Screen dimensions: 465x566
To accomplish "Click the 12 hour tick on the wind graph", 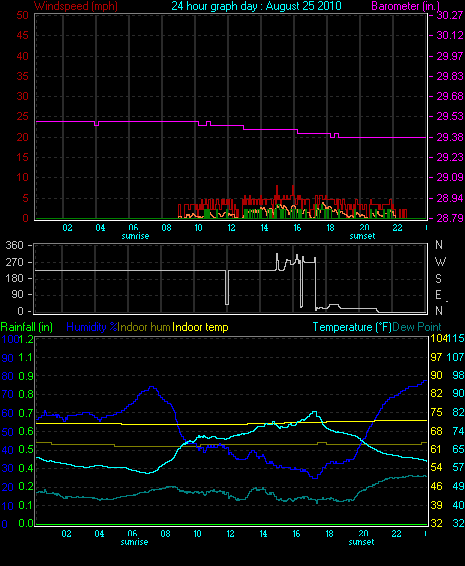I will tap(231, 227).
